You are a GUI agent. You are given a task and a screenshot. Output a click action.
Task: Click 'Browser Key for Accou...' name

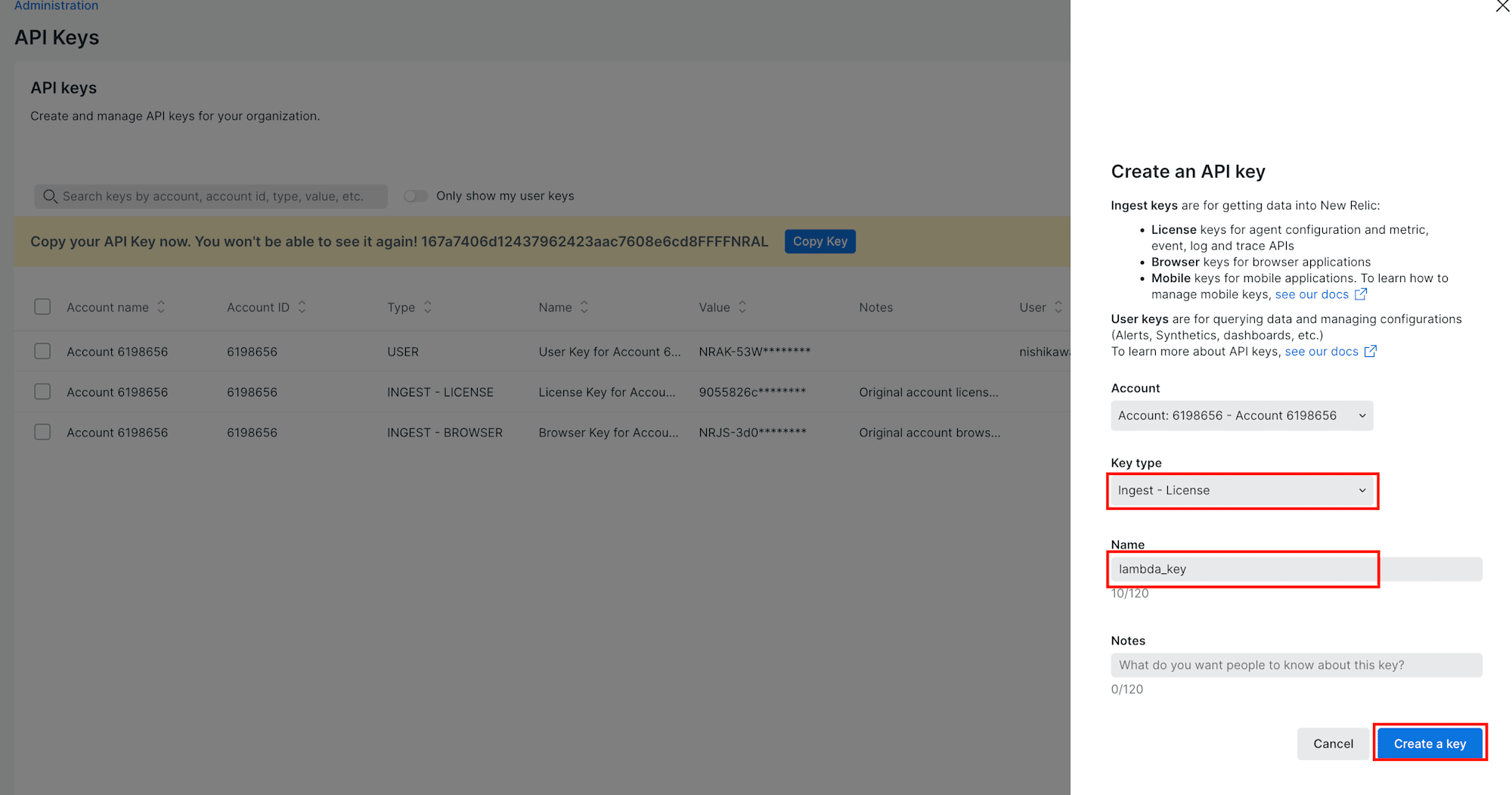[609, 433]
